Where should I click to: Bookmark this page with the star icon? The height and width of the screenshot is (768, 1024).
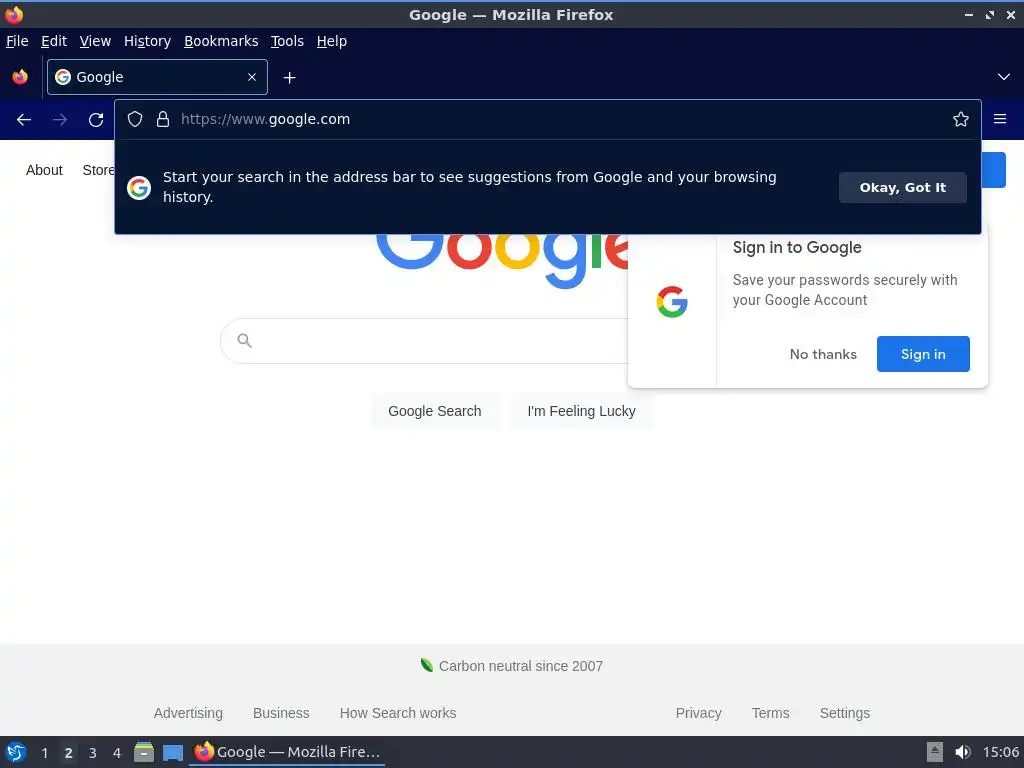coord(960,119)
